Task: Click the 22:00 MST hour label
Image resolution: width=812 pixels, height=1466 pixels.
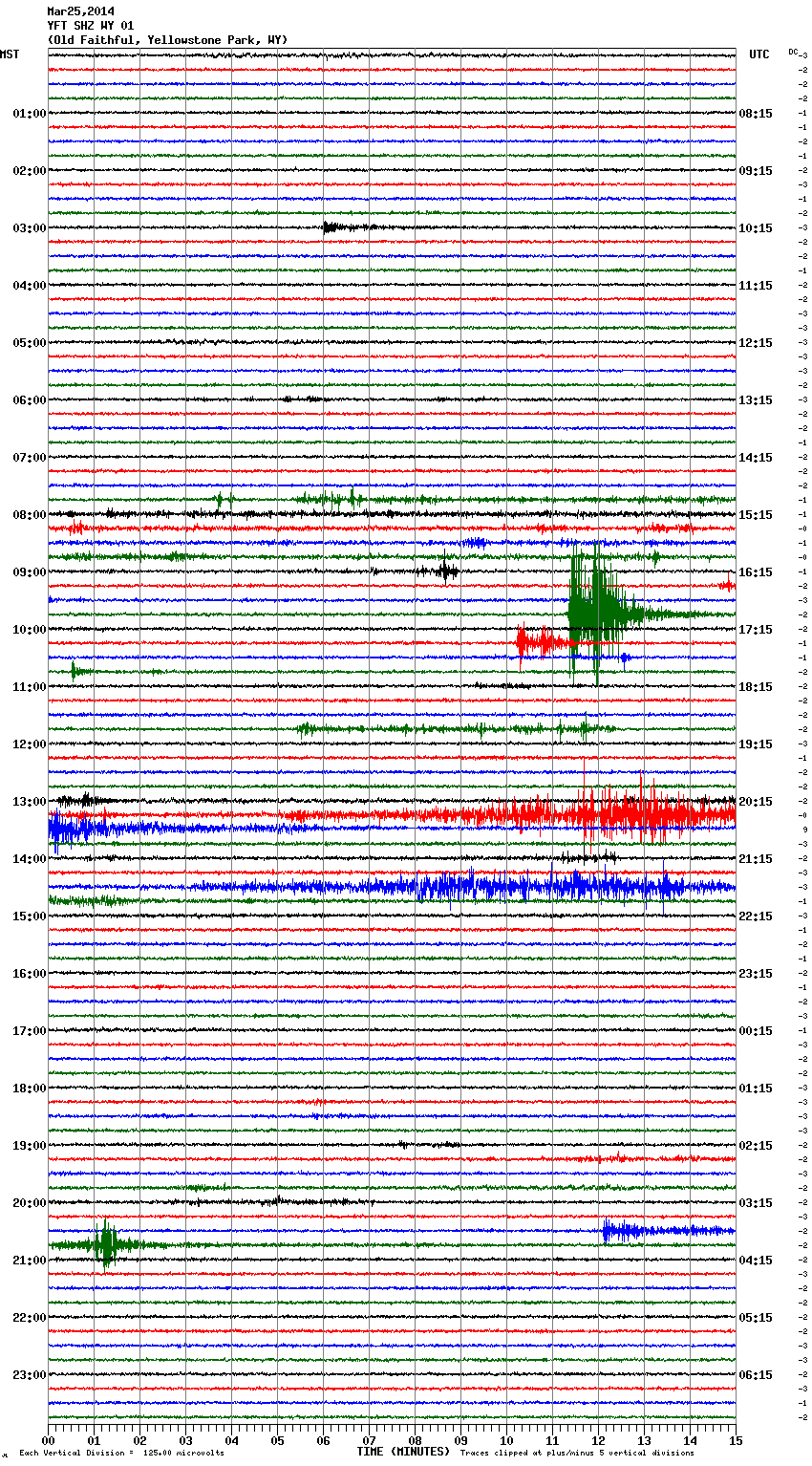Action: tap(30, 1318)
